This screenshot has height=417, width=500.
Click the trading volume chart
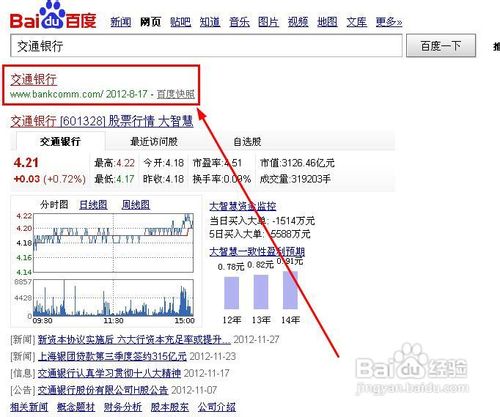coord(113,298)
